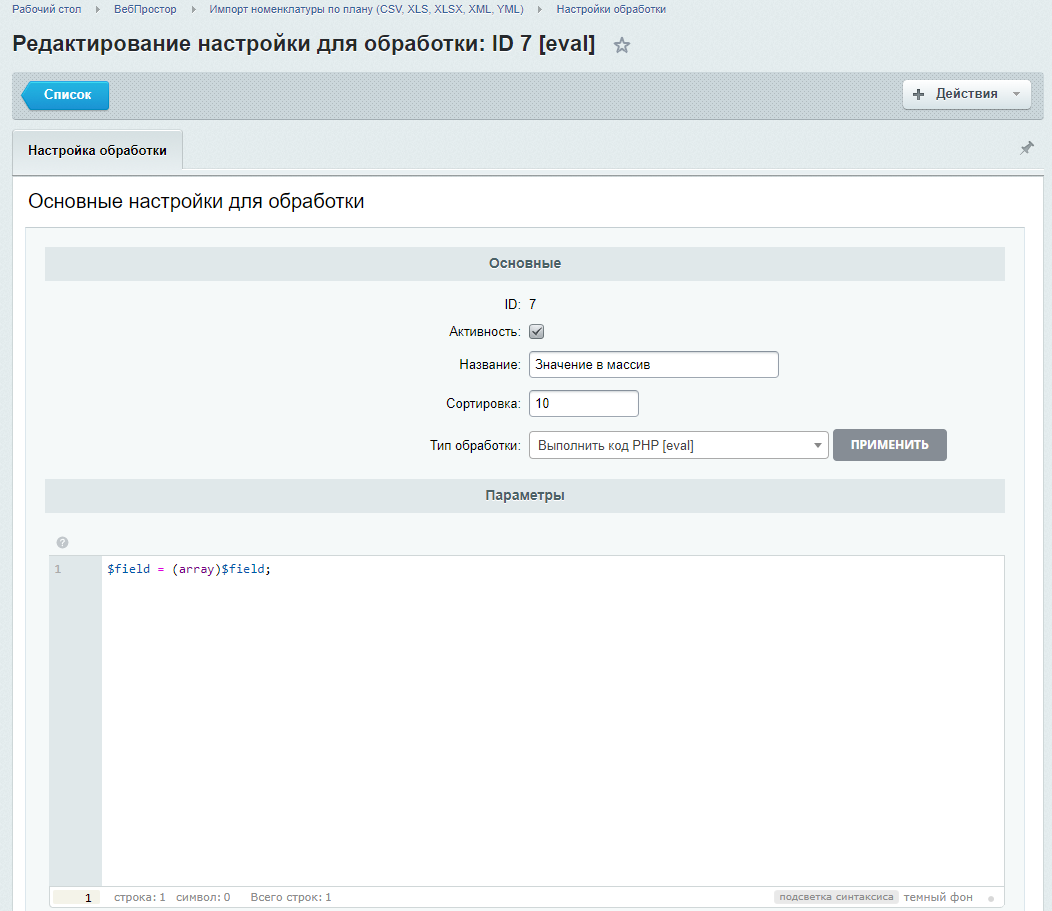Open help hint question mark icon
This screenshot has height=911, width=1052.
click(x=62, y=542)
